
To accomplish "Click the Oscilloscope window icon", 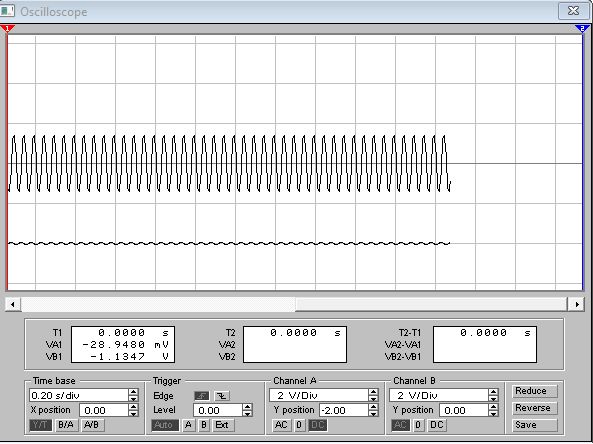I will tap(7, 11).
